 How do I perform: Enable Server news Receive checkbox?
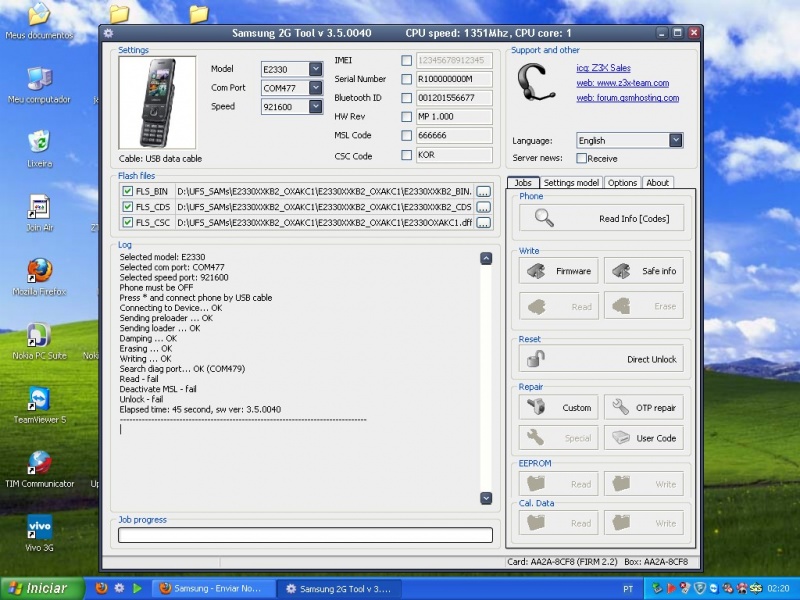[582, 158]
